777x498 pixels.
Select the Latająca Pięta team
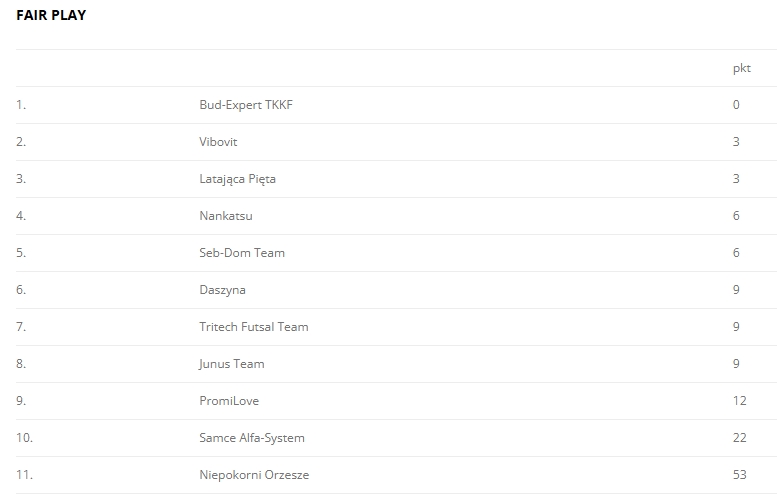click(237, 179)
